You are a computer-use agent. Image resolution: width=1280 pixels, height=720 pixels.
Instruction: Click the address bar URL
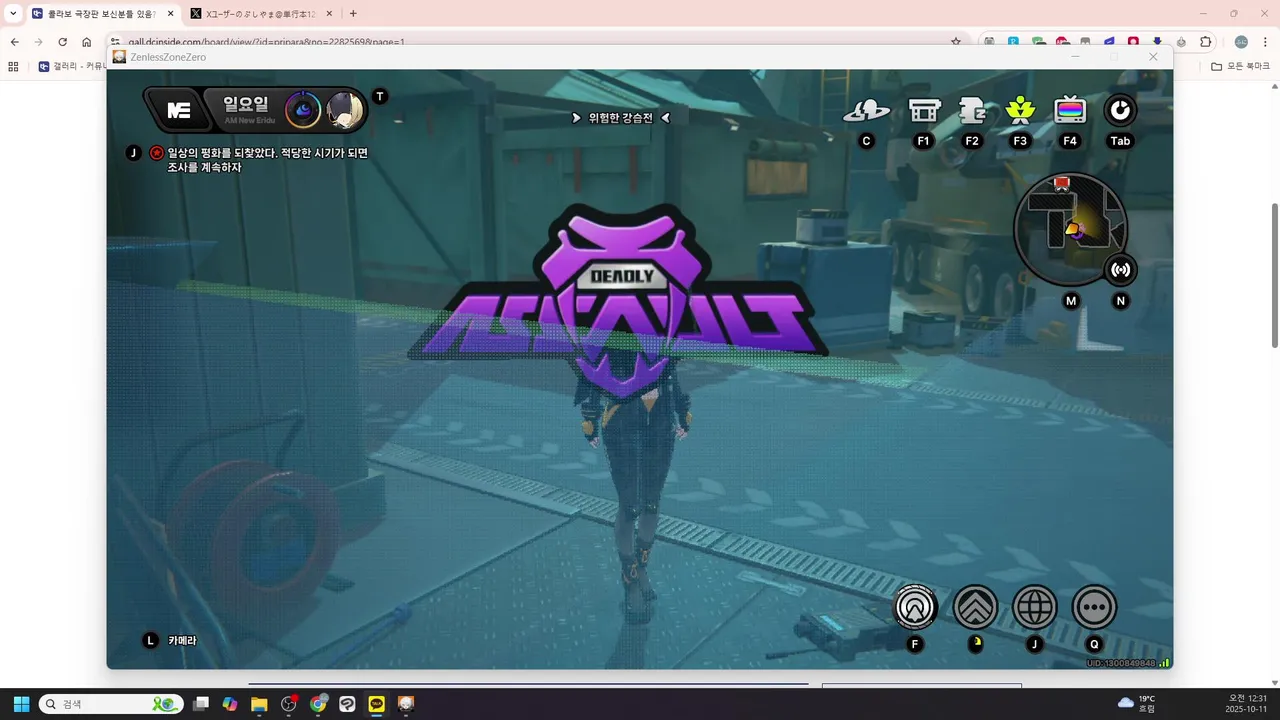(265, 42)
